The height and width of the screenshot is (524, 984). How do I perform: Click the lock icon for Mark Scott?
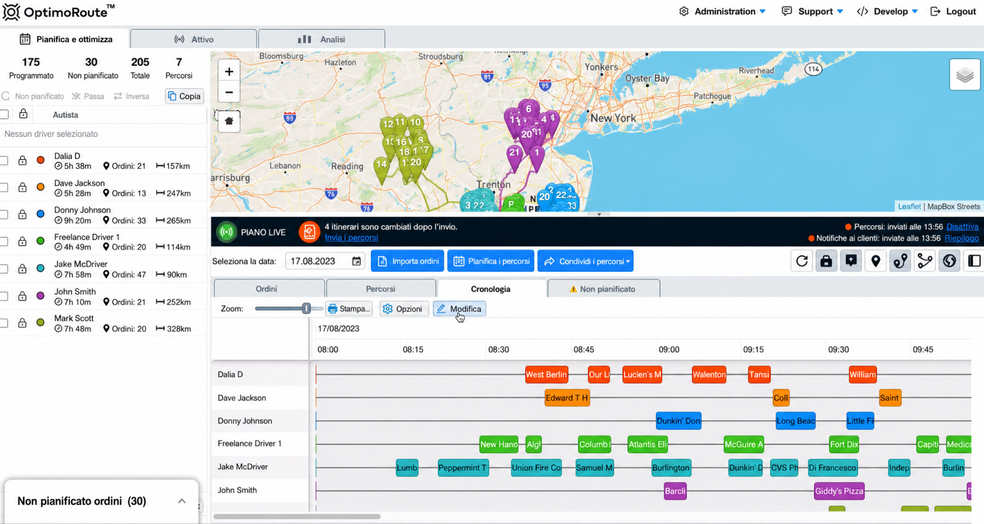[x=22, y=323]
